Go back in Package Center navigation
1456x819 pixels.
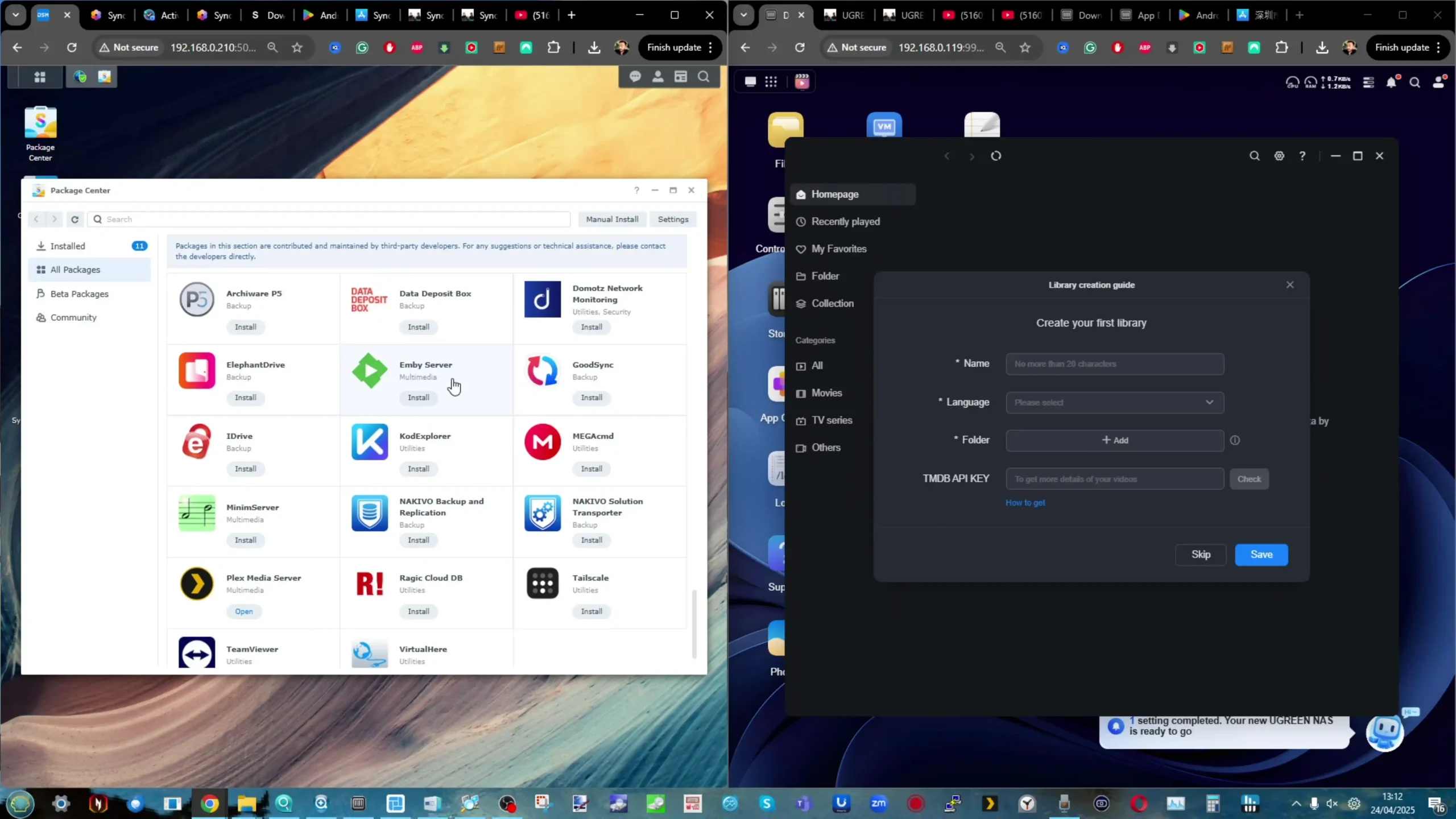coord(36,219)
